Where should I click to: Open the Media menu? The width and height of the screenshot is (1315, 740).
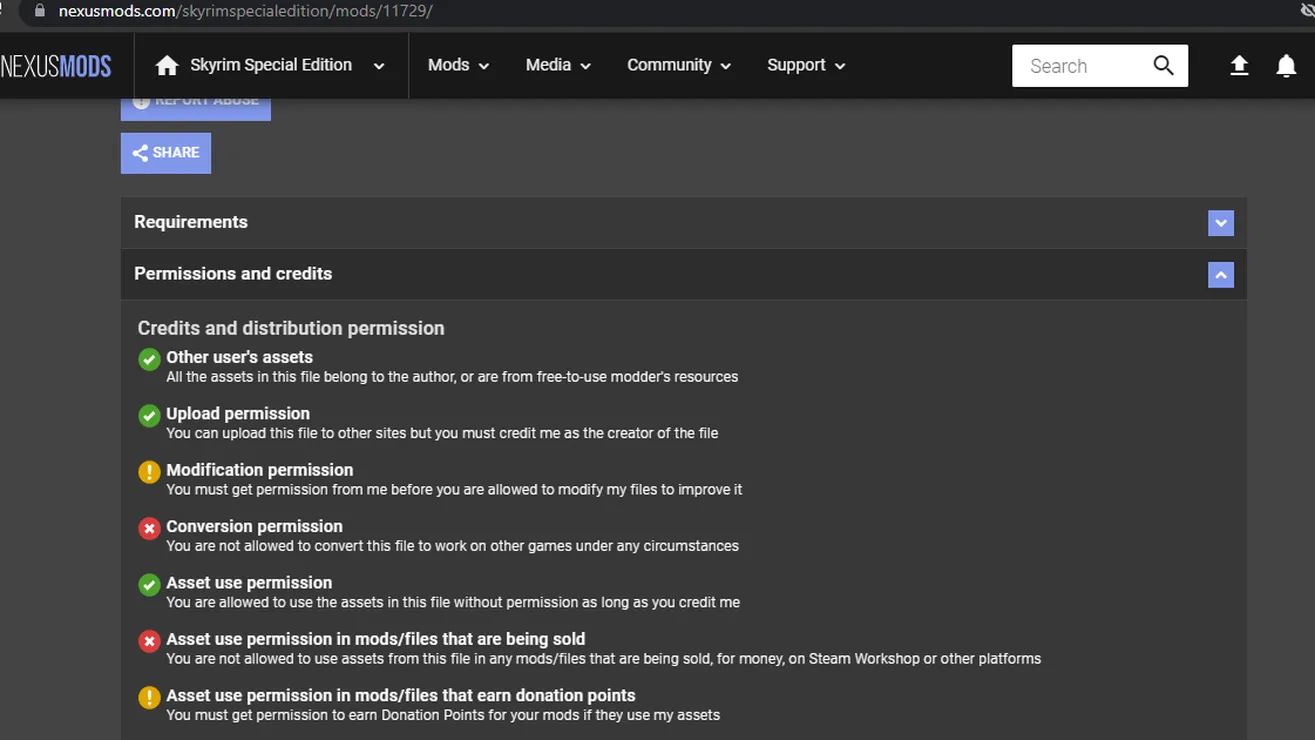tap(558, 65)
